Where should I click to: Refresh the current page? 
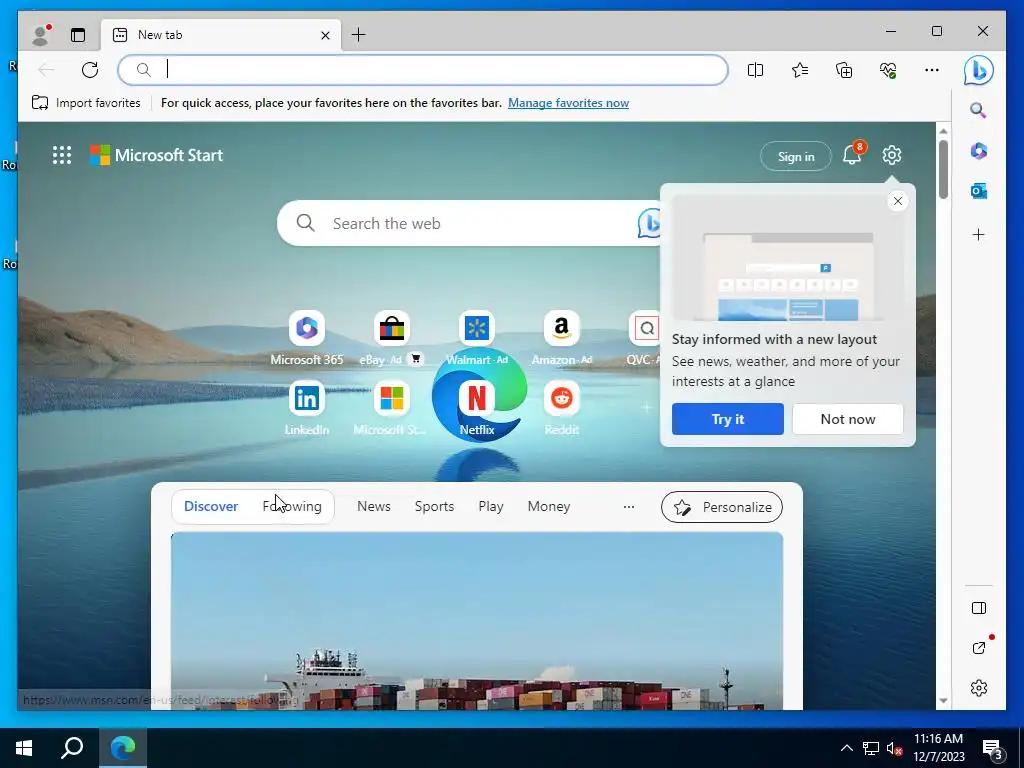click(90, 70)
